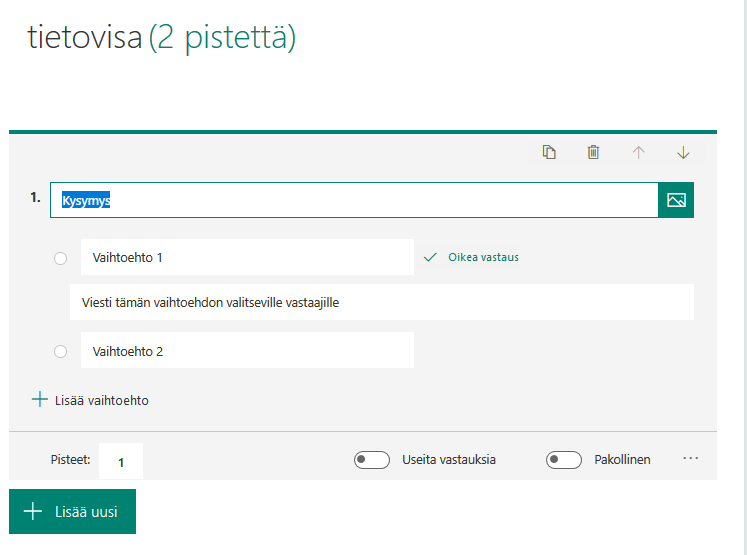Image resolution: width=747 pixels, height=555 pixels.
Task: Click the plus icon beside Lisää vaihtoehto
Action: tap(40, 399)
